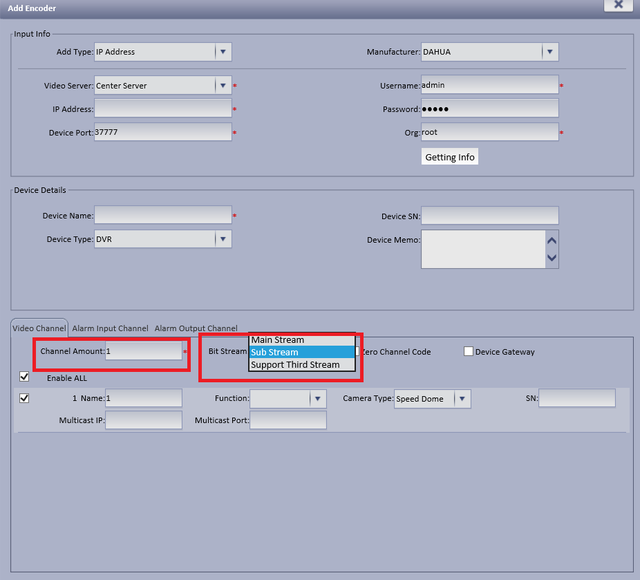Click the Zero Channel Code label
Screen dimensions: 640x580
396,352
